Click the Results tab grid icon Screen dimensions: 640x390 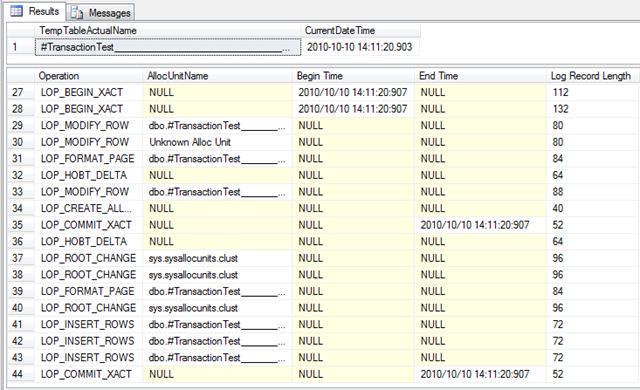(x=16, y=11)
